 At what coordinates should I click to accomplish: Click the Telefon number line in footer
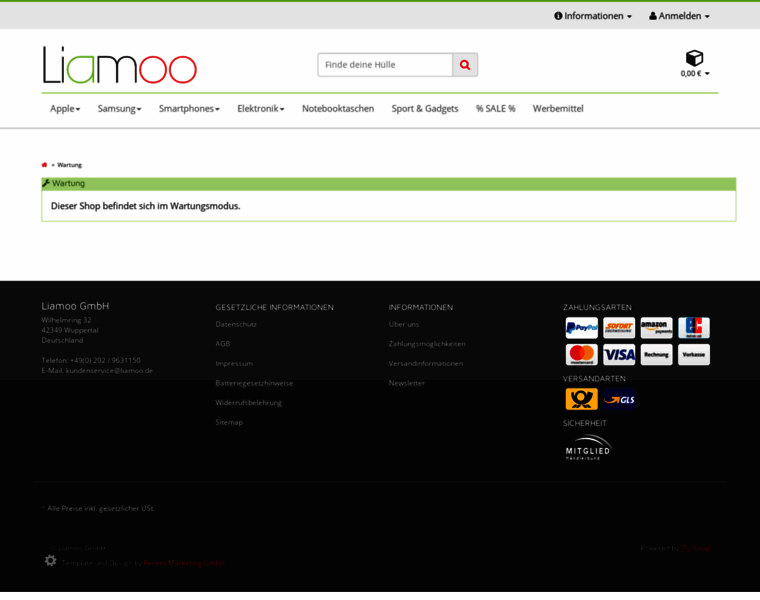click(91, 361)
